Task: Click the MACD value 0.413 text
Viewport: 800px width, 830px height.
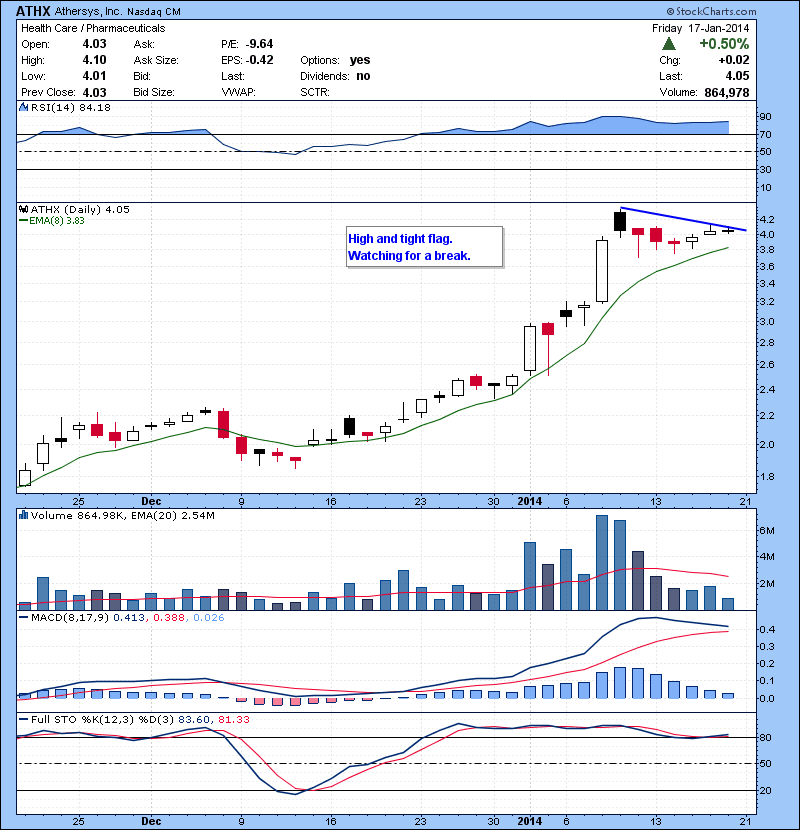Action: (x=129, y=618)
